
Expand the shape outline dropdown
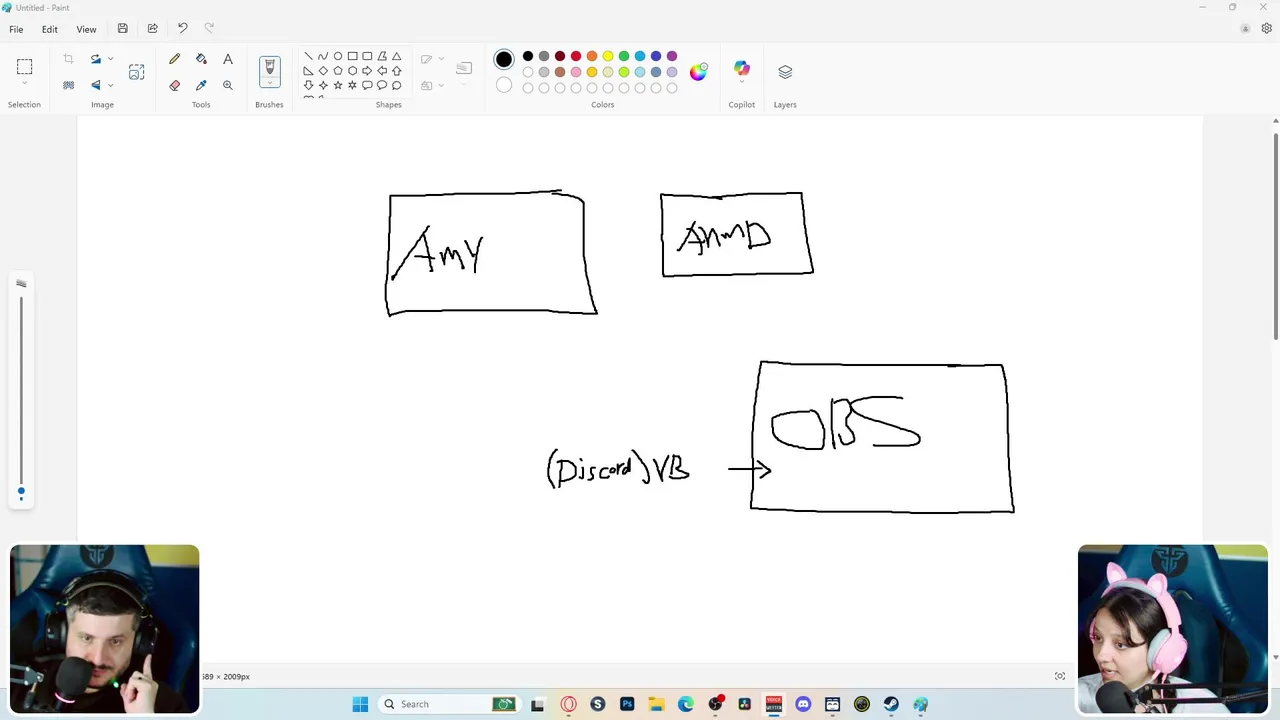(x=441, y=59)
